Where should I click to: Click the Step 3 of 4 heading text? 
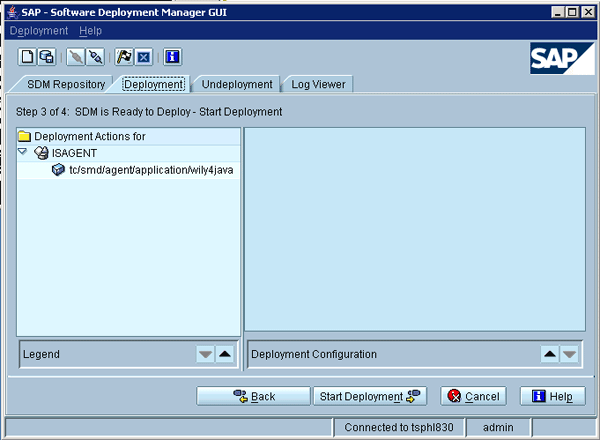tap(149, 112)
